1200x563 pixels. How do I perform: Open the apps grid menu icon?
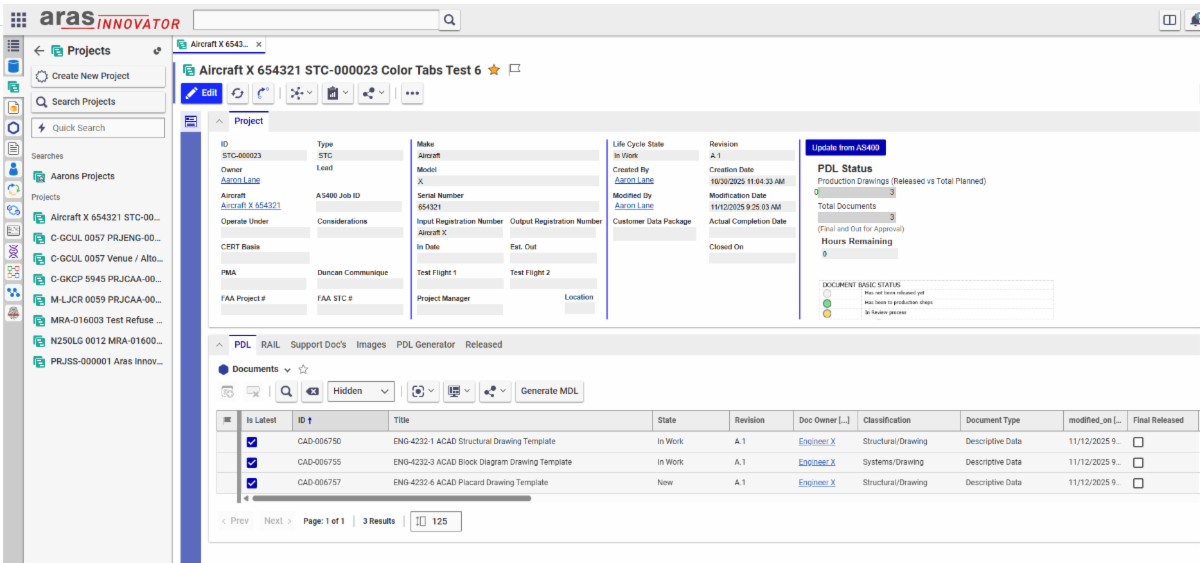click(x=18, y=20)
